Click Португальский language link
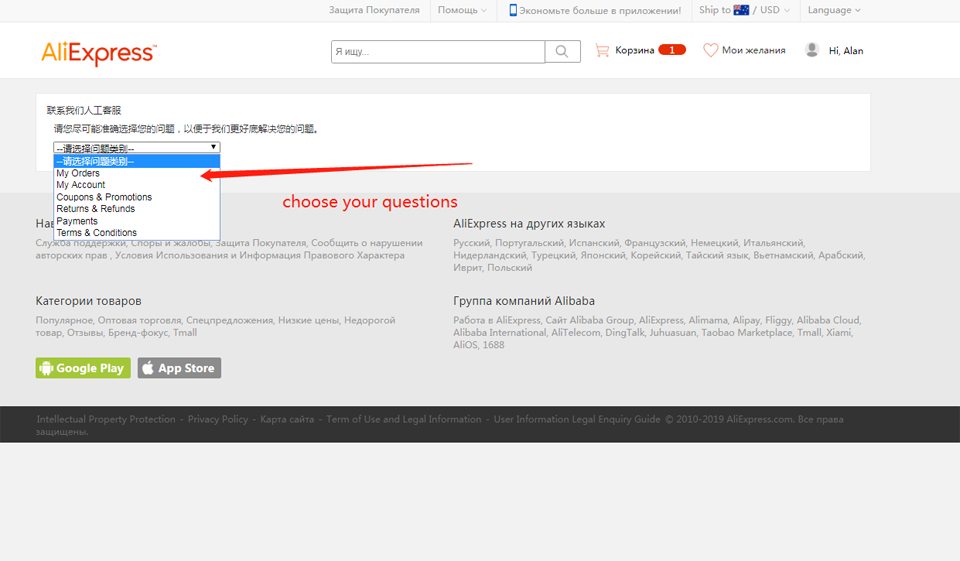This screenshot has width=960, height=561. 529,243
